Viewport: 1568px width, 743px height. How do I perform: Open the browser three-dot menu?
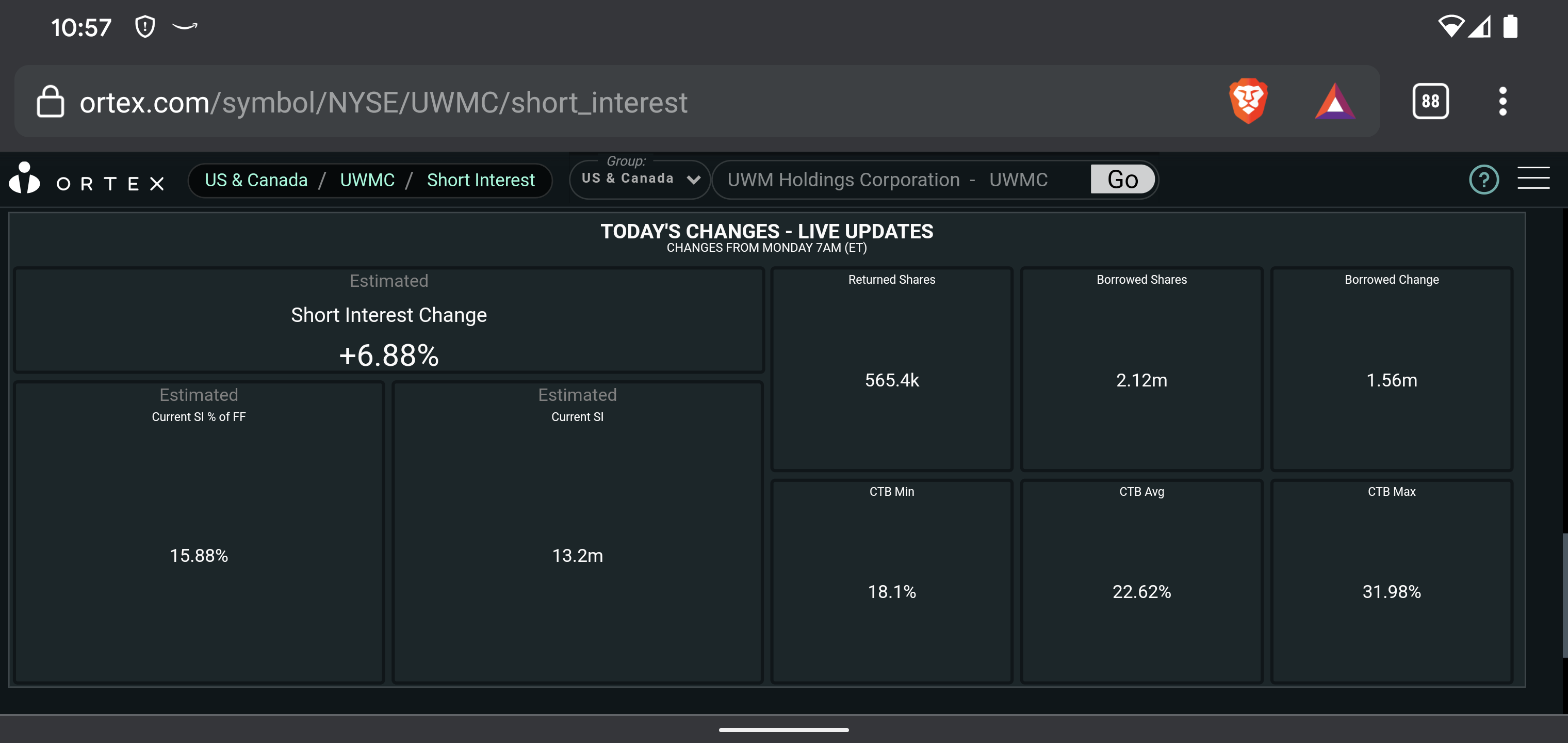point(1502,101)
